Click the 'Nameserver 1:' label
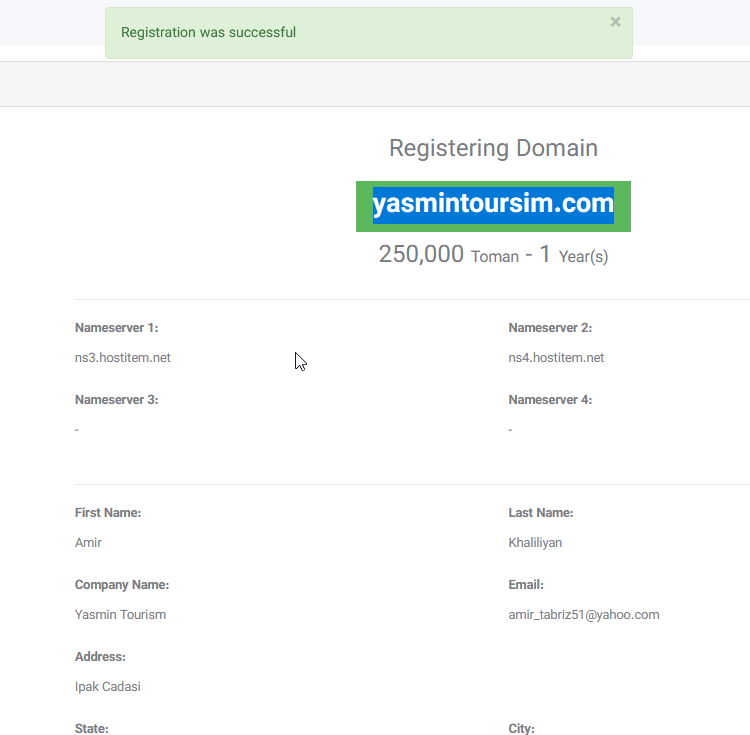Screen dimensions: 750x735 tap(117, 328)
